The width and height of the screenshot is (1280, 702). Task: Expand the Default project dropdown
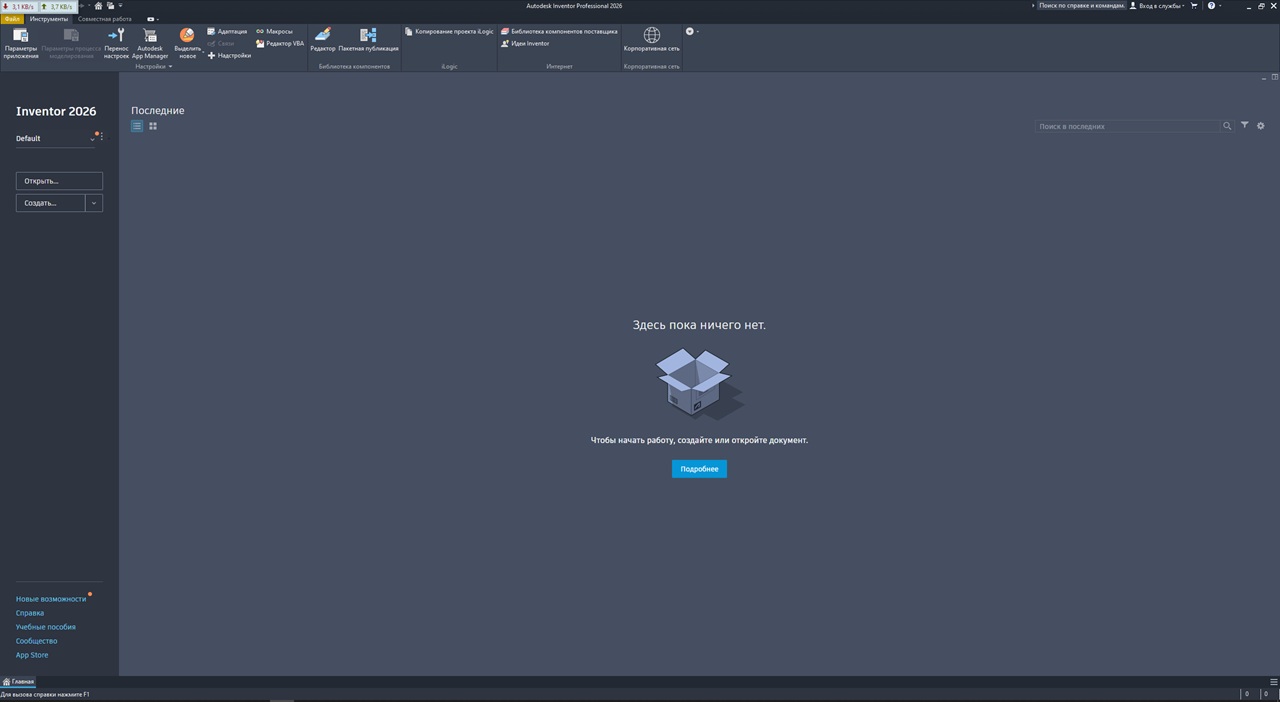[x=92, y=139]
